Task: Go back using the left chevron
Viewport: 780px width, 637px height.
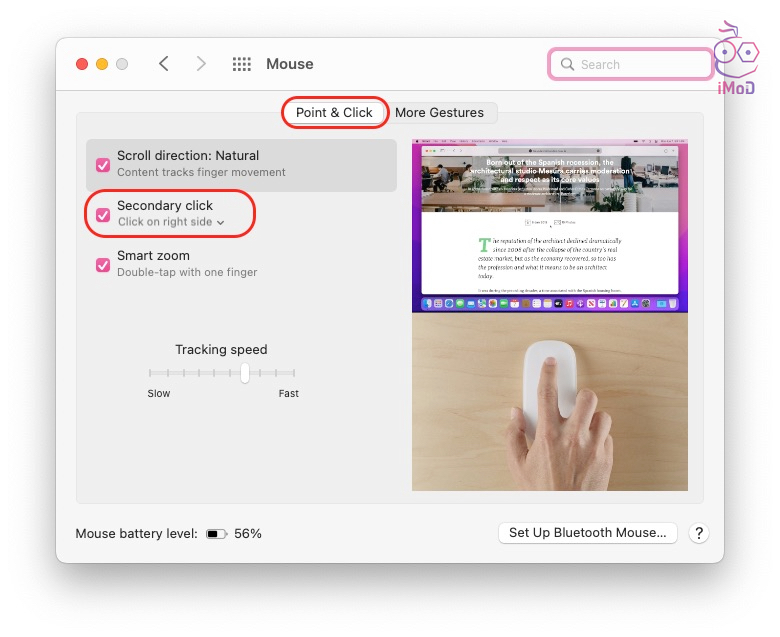Action: (x=164, y=64)
